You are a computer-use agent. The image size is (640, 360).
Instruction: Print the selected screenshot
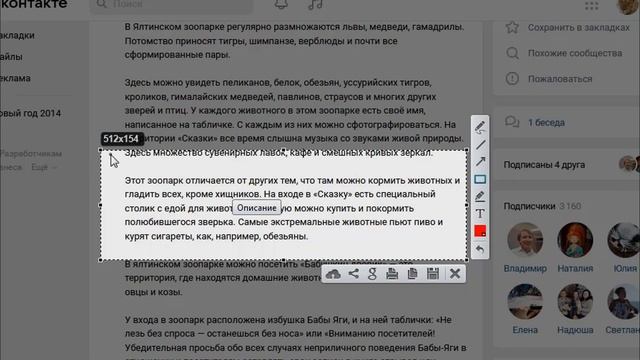pos(392,274)
